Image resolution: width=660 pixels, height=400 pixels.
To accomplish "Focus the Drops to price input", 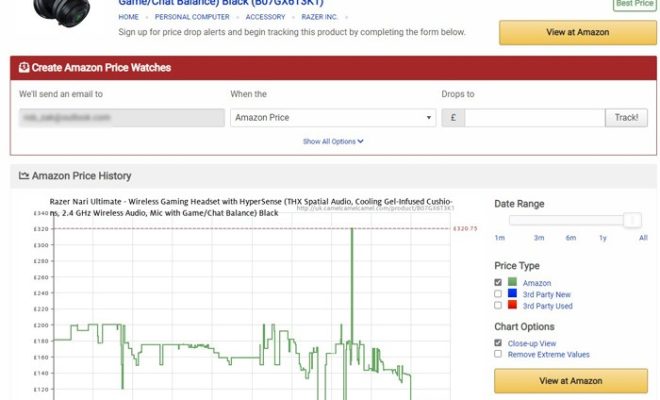I will [535, 117].
